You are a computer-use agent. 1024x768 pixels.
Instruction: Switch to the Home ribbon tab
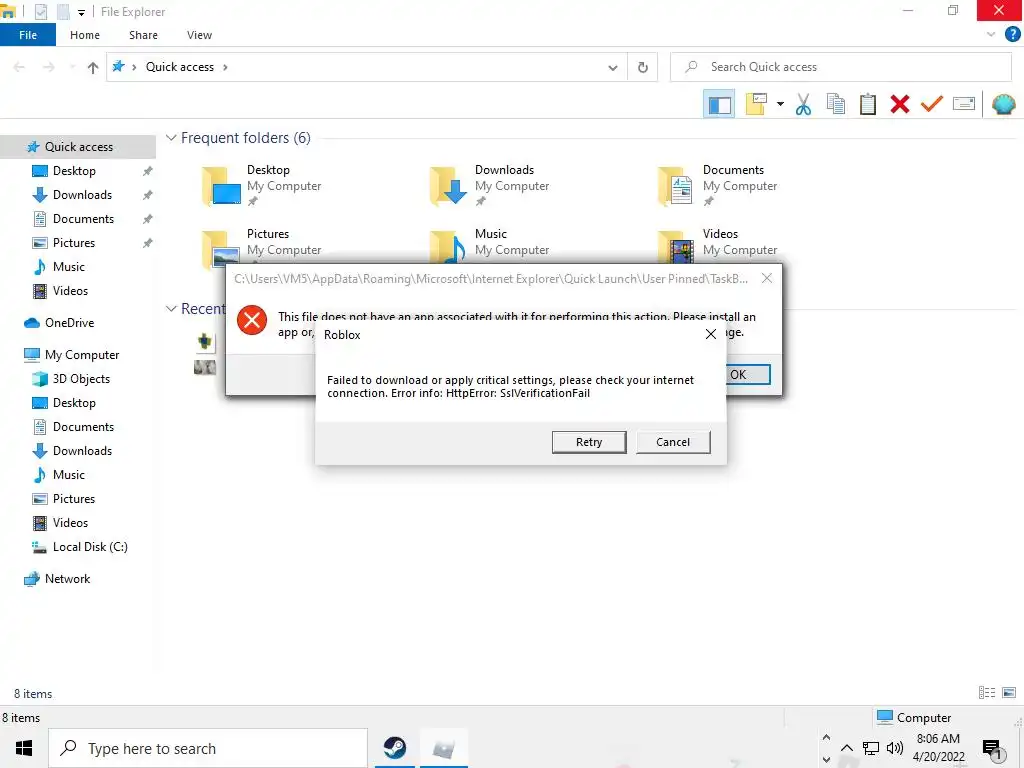pyautogui.click(x=85, y=35)
